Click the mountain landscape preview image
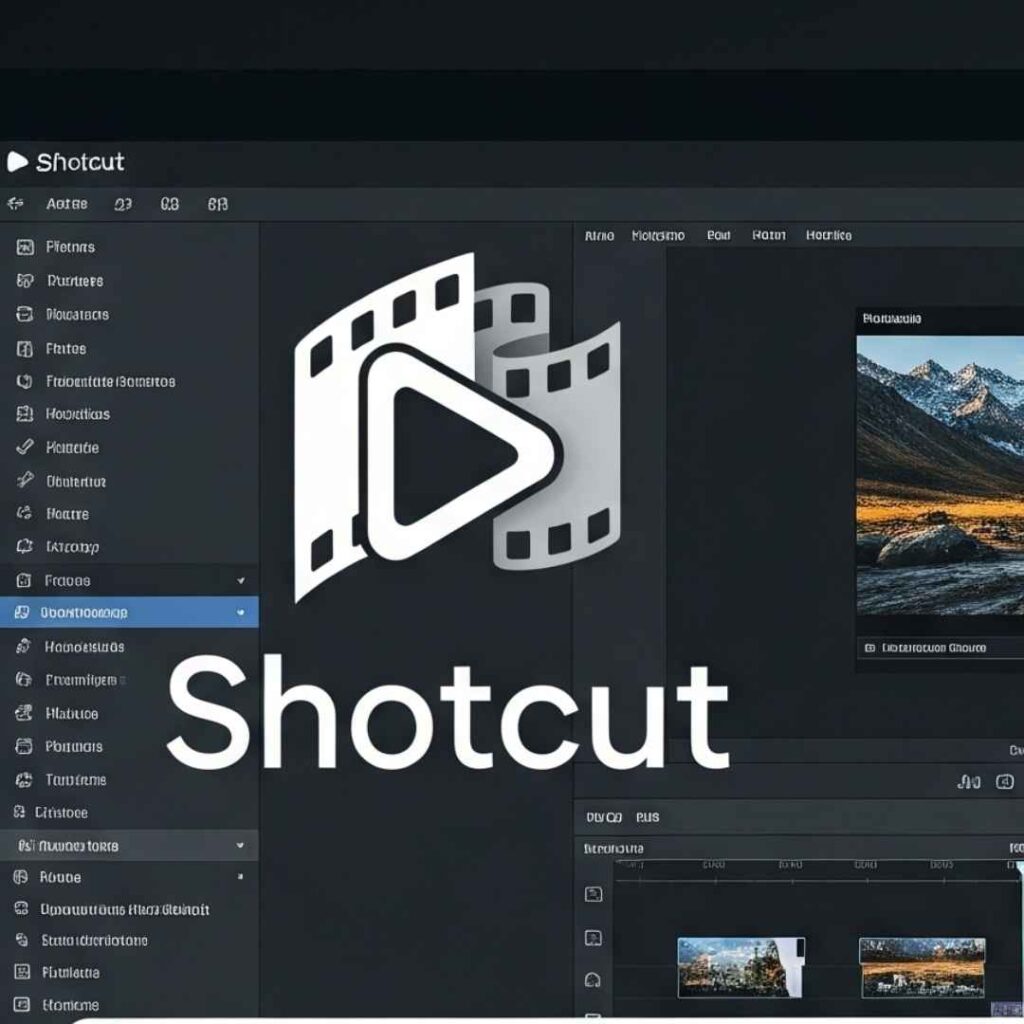 point(940,475)
